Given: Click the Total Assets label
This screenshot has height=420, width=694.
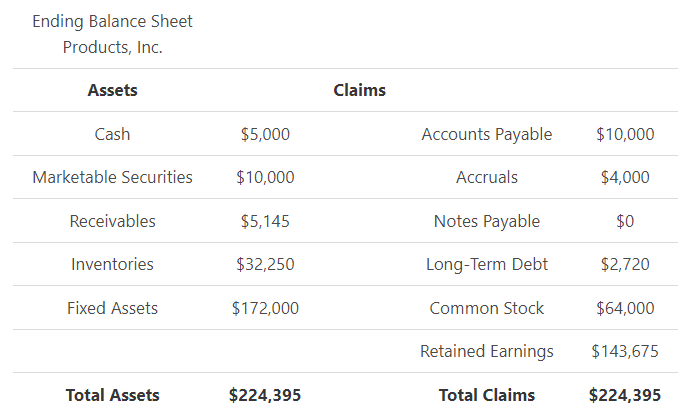Looking at the screenshot, I should pyautogui.click(x=112, y=395).
